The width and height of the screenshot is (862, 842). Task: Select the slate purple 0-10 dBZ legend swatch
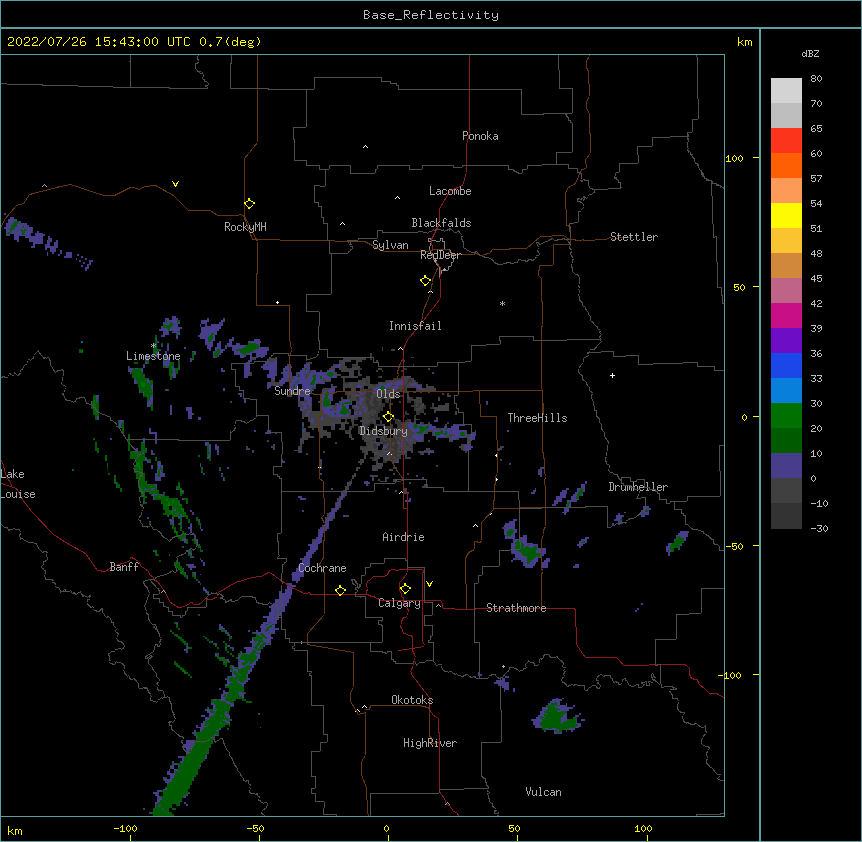tap(786, 466)
